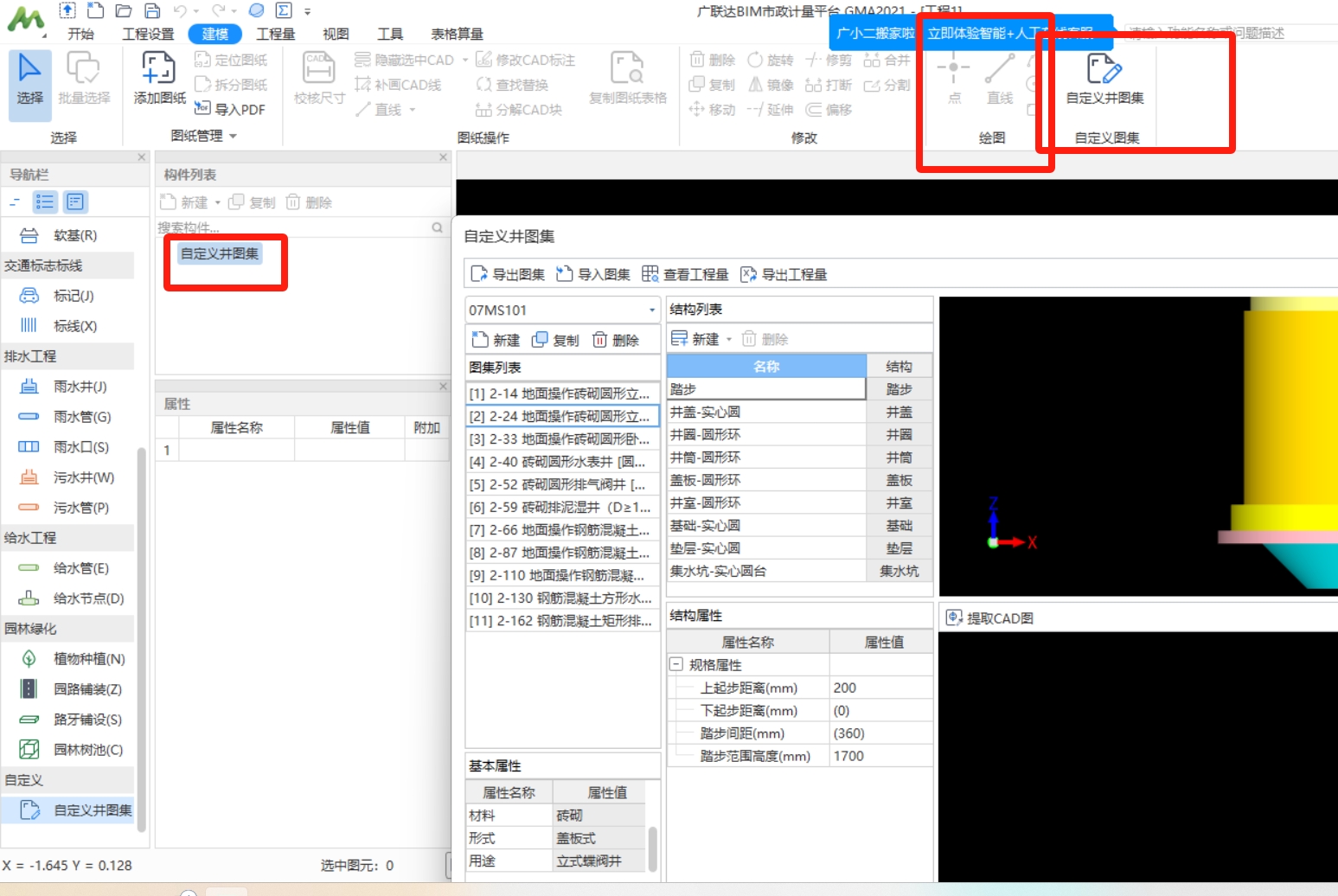Select atlas item [6] 2-59 砖砌排泥湿井
Image resolution: width=1338 pixels, height=896 pixels.
(x=562, y=507)
